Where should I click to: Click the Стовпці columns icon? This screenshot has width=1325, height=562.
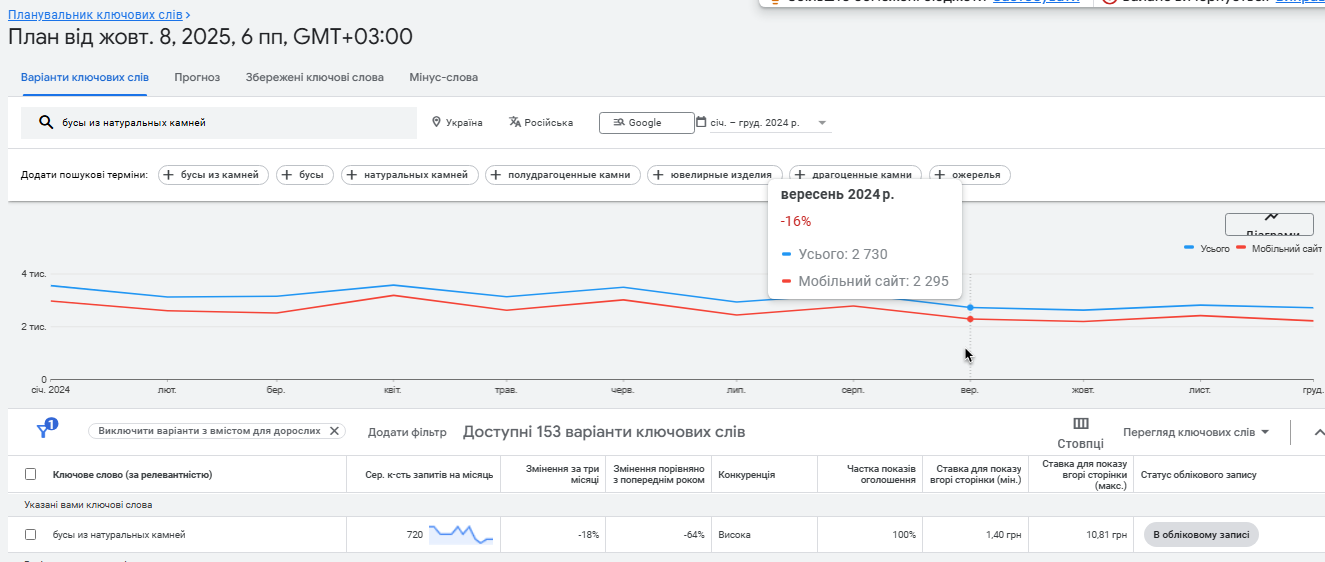(x=1080, y=424)
